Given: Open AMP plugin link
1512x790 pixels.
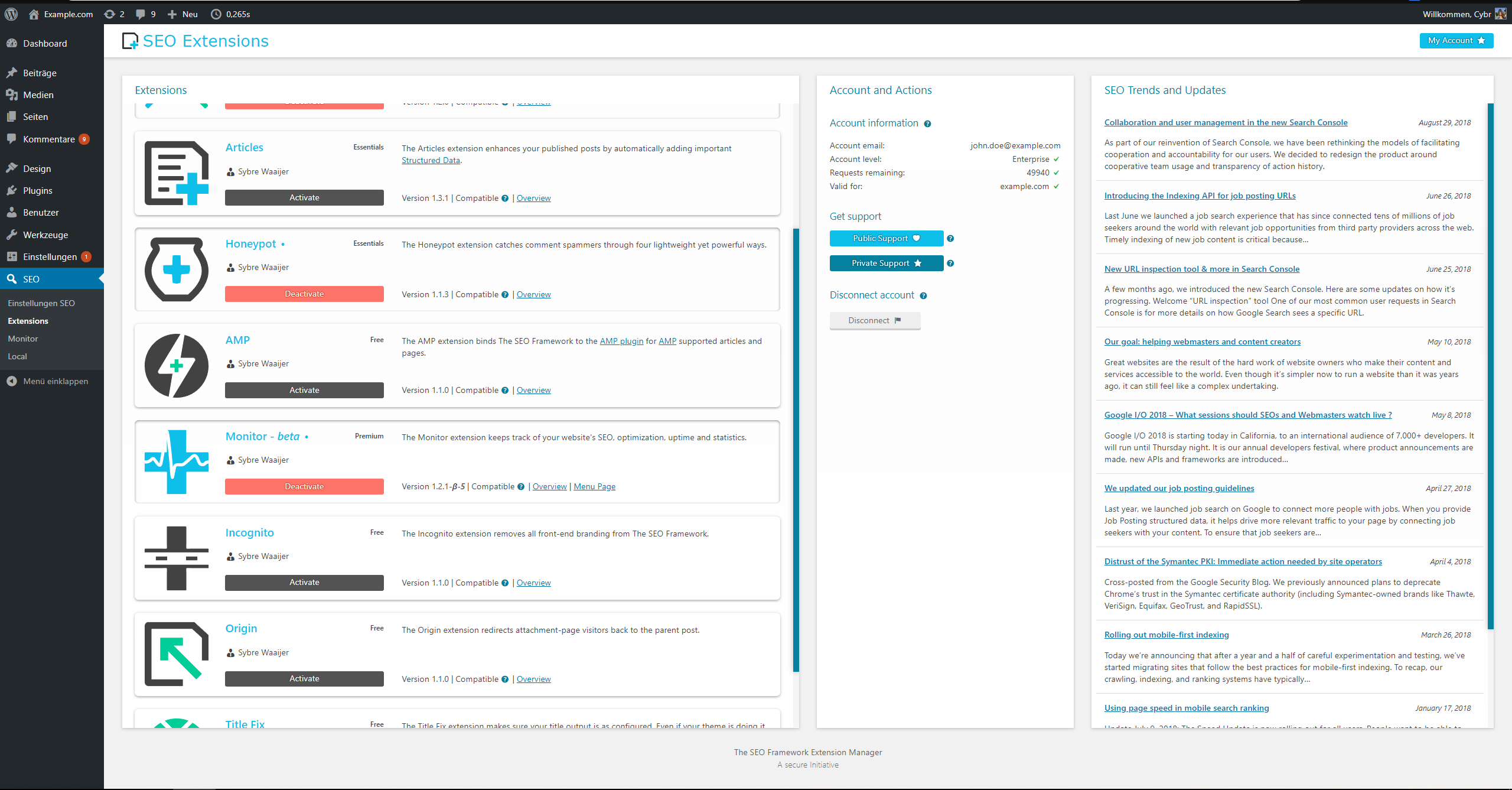Looking at the screenshot, I should [621, 341].
